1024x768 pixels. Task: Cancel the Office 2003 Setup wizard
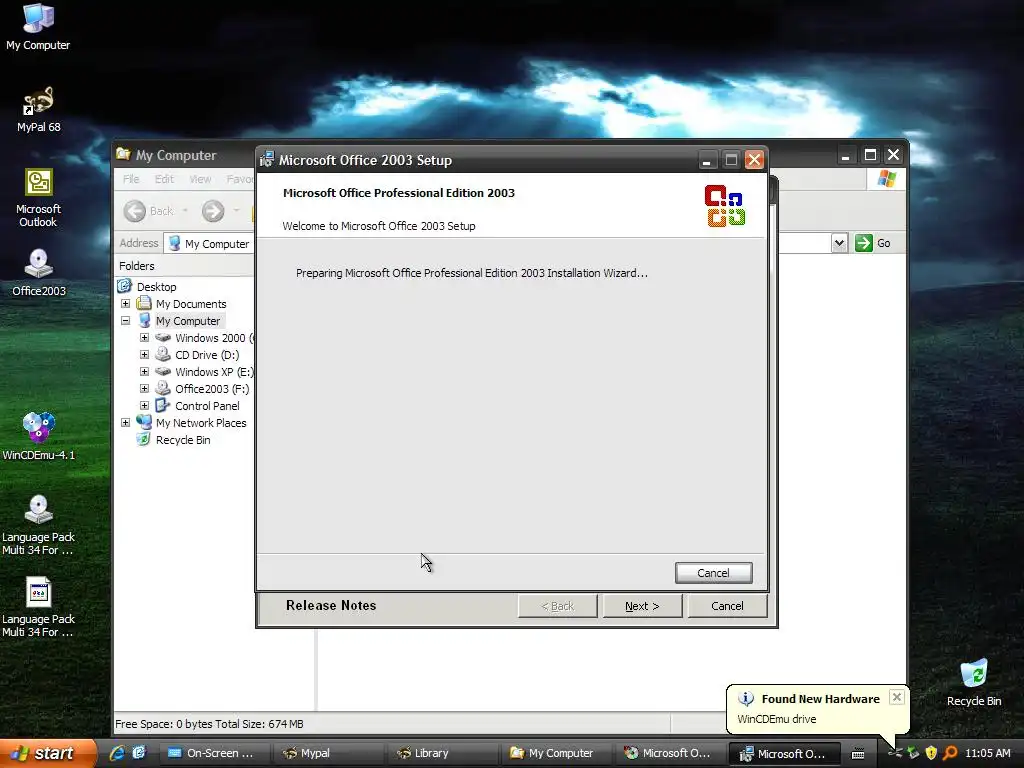tap(713, 573)
